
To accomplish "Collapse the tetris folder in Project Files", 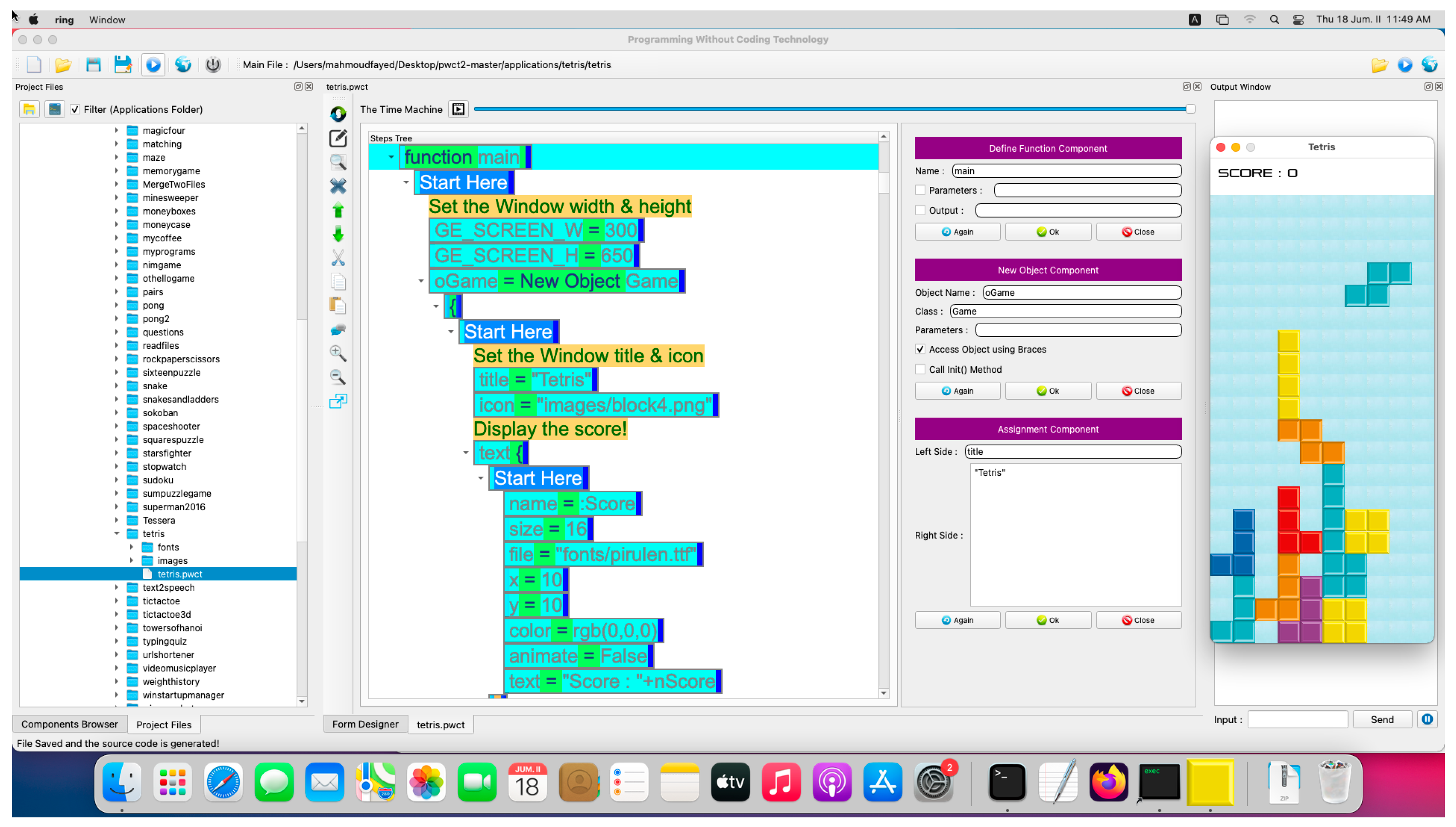I will (x=117, y=534).
